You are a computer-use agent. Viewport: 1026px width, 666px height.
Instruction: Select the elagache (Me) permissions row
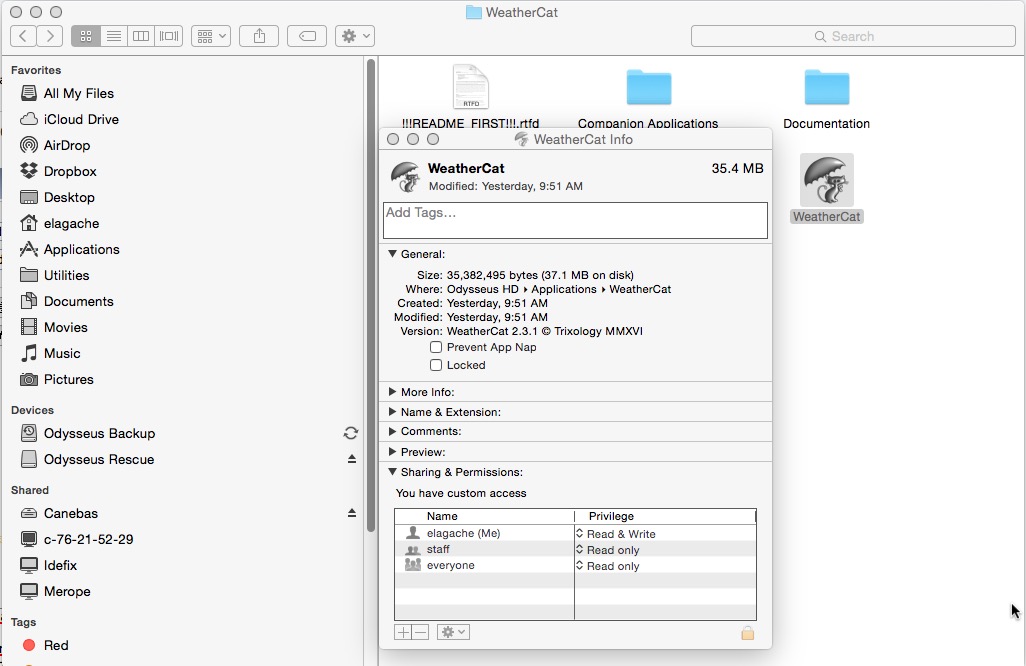coord(575,533)
